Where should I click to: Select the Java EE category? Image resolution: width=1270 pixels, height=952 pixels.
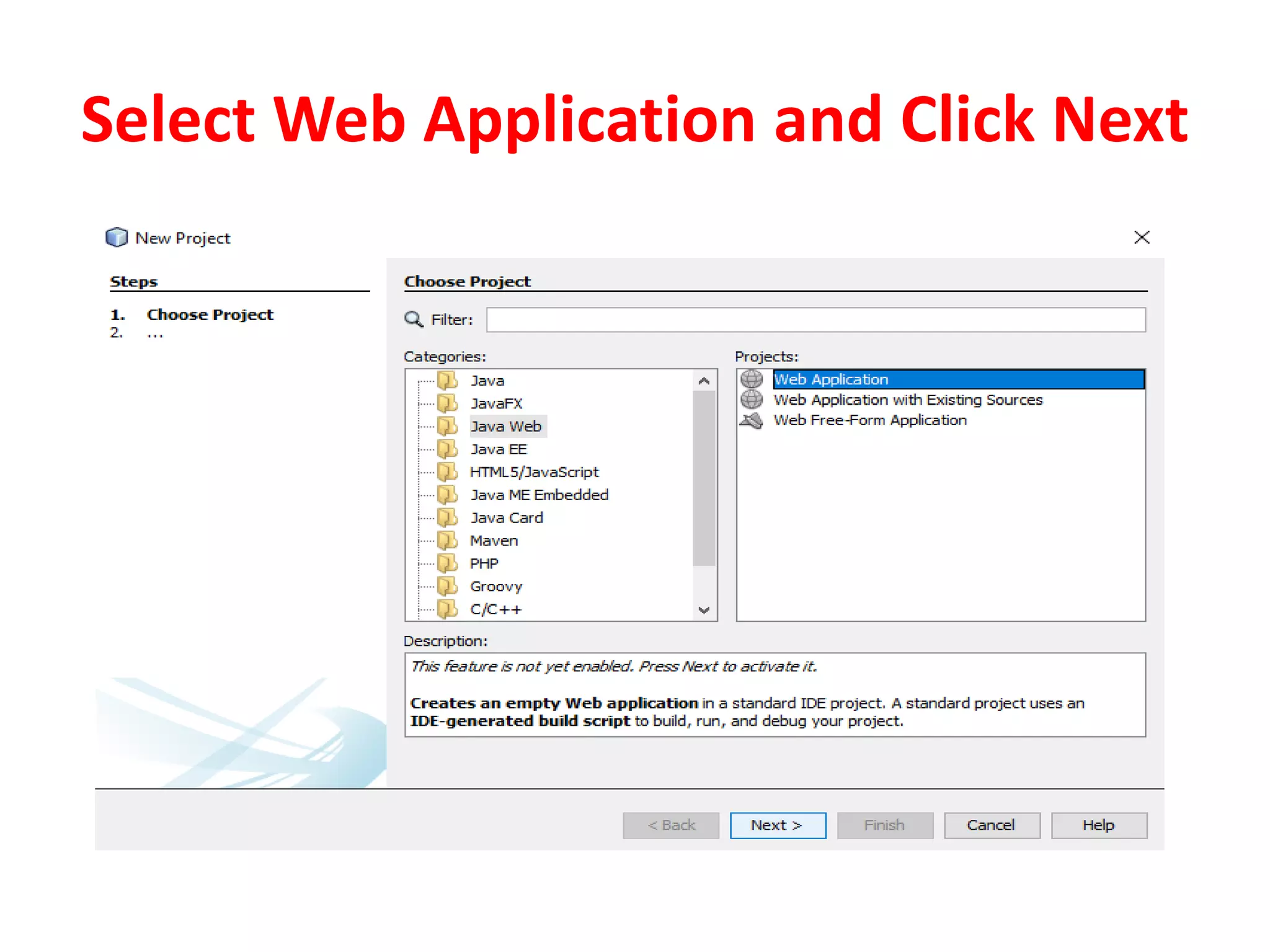(498, 449)
